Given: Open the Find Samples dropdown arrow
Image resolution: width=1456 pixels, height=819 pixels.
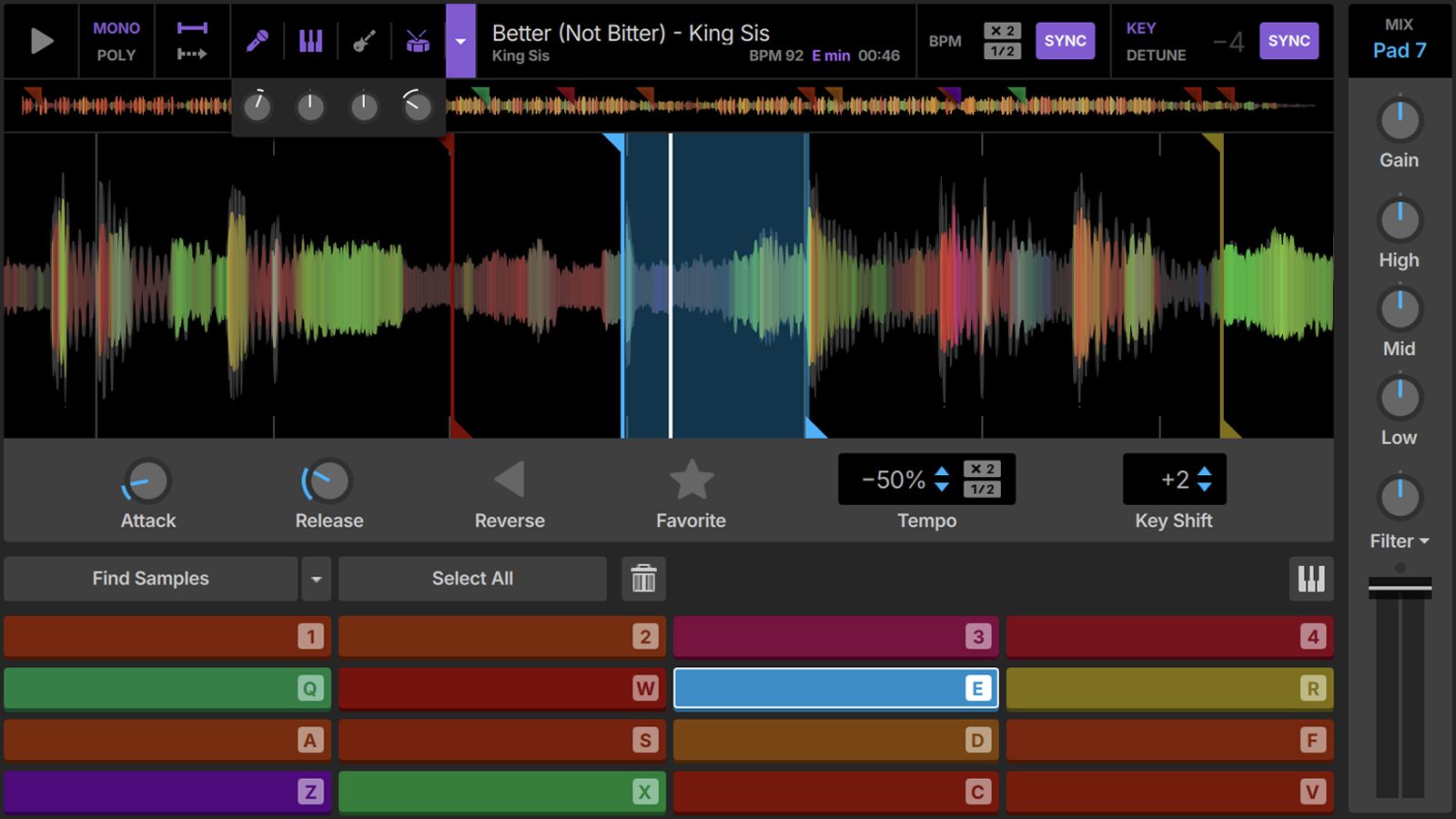Looking at the screenshot, I should 316,579.
